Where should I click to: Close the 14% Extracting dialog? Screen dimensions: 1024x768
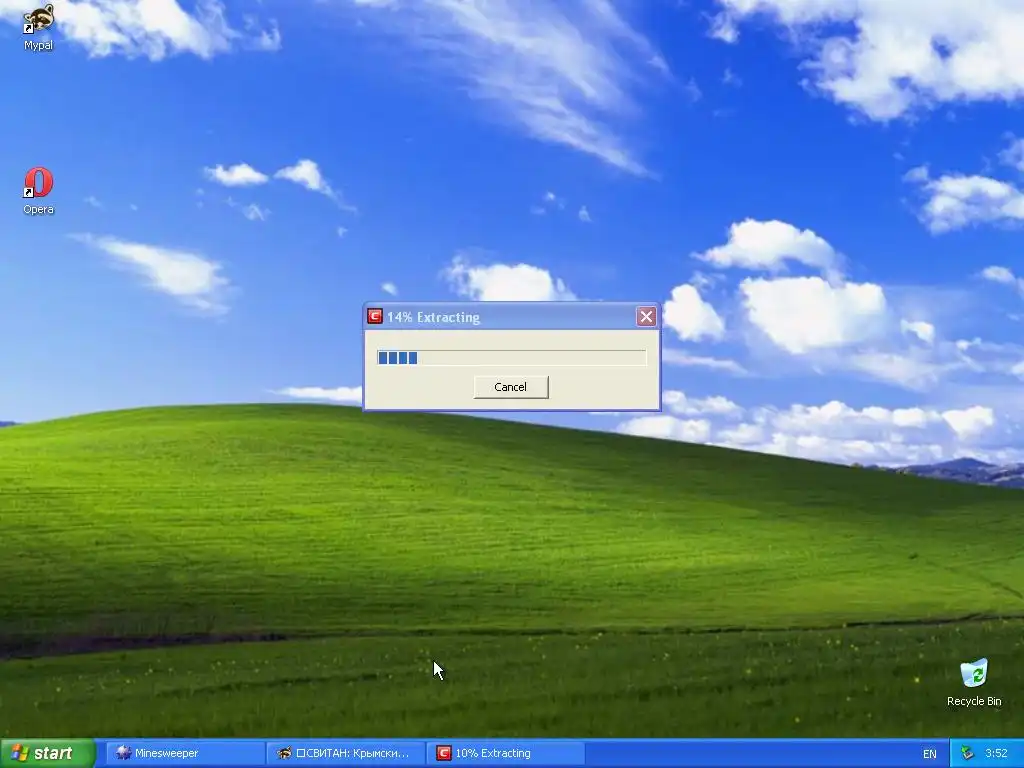[x=647, y=317]
